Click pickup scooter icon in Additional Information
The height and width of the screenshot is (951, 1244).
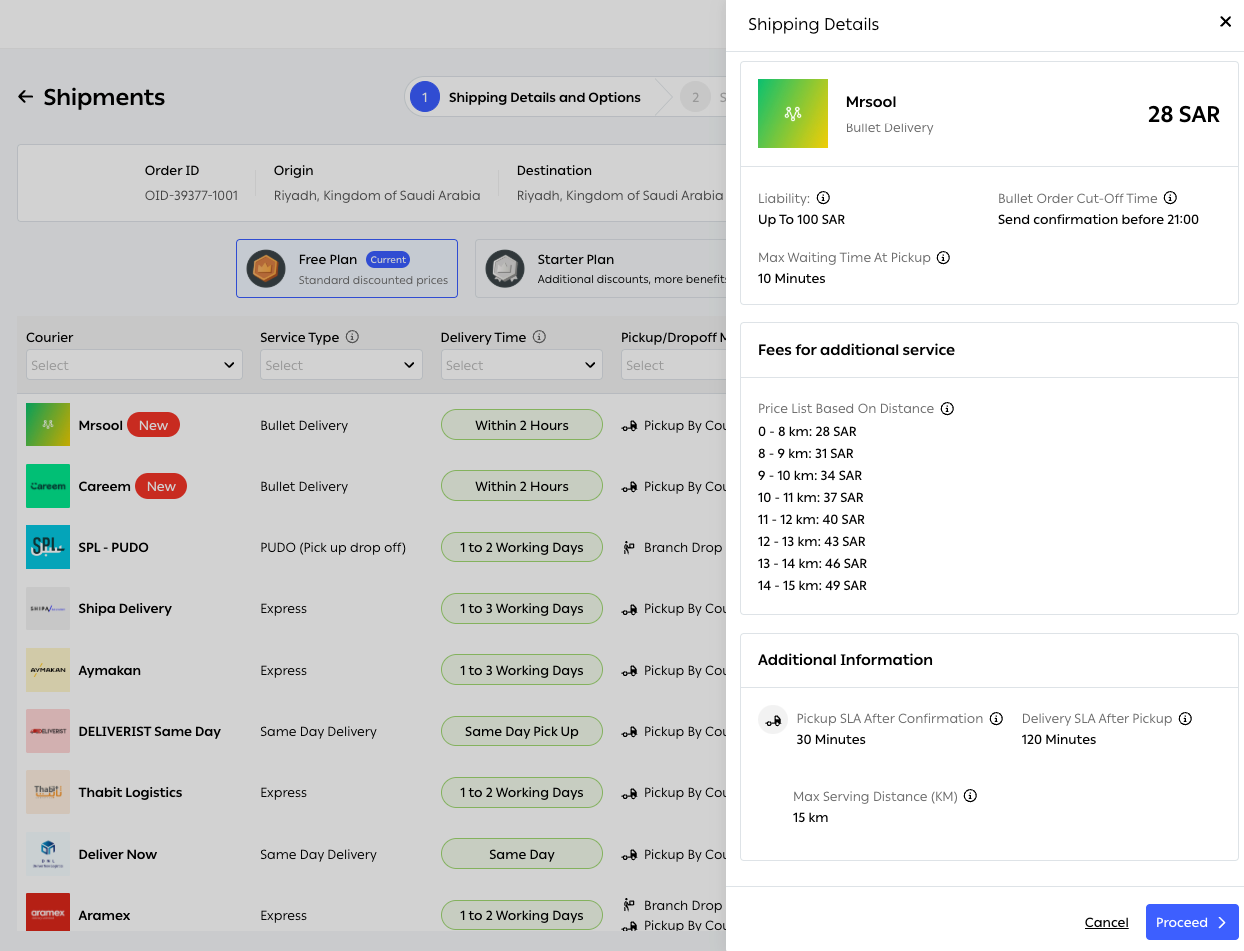pyautogui.click(x=773, y=720)
